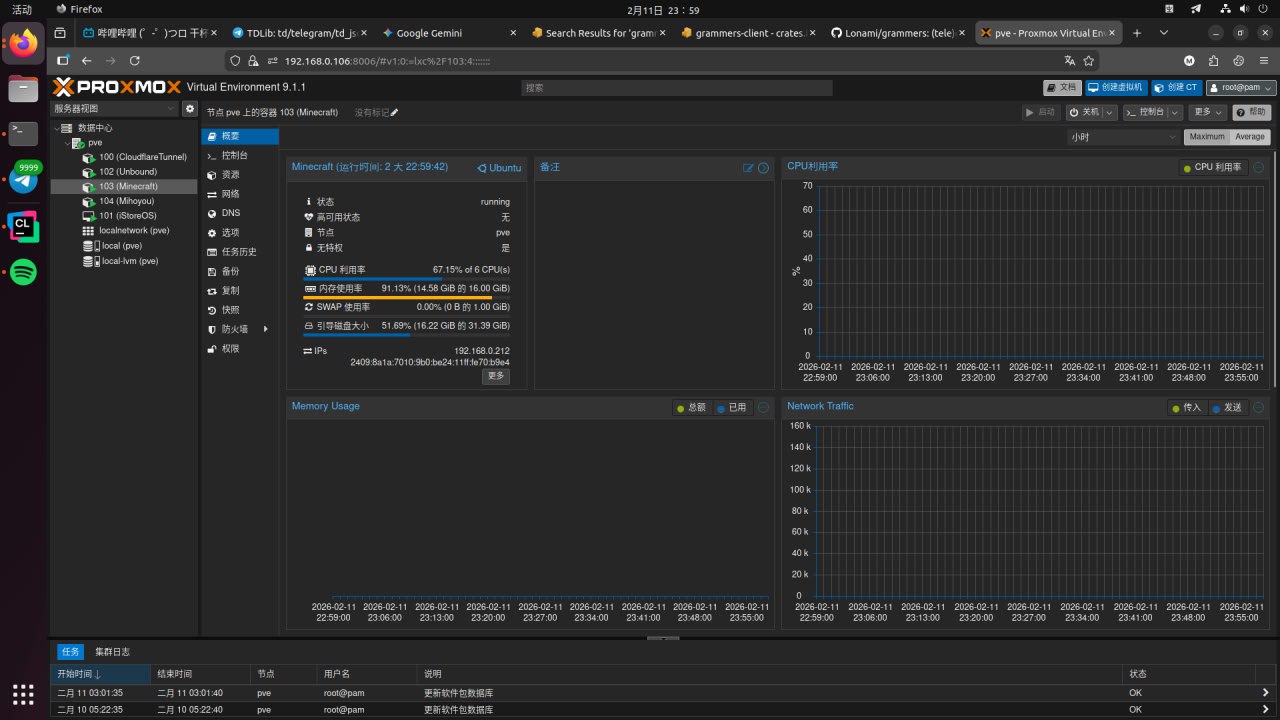
Task: Switch graph mode to Average
Action: tap(1249, 137)
